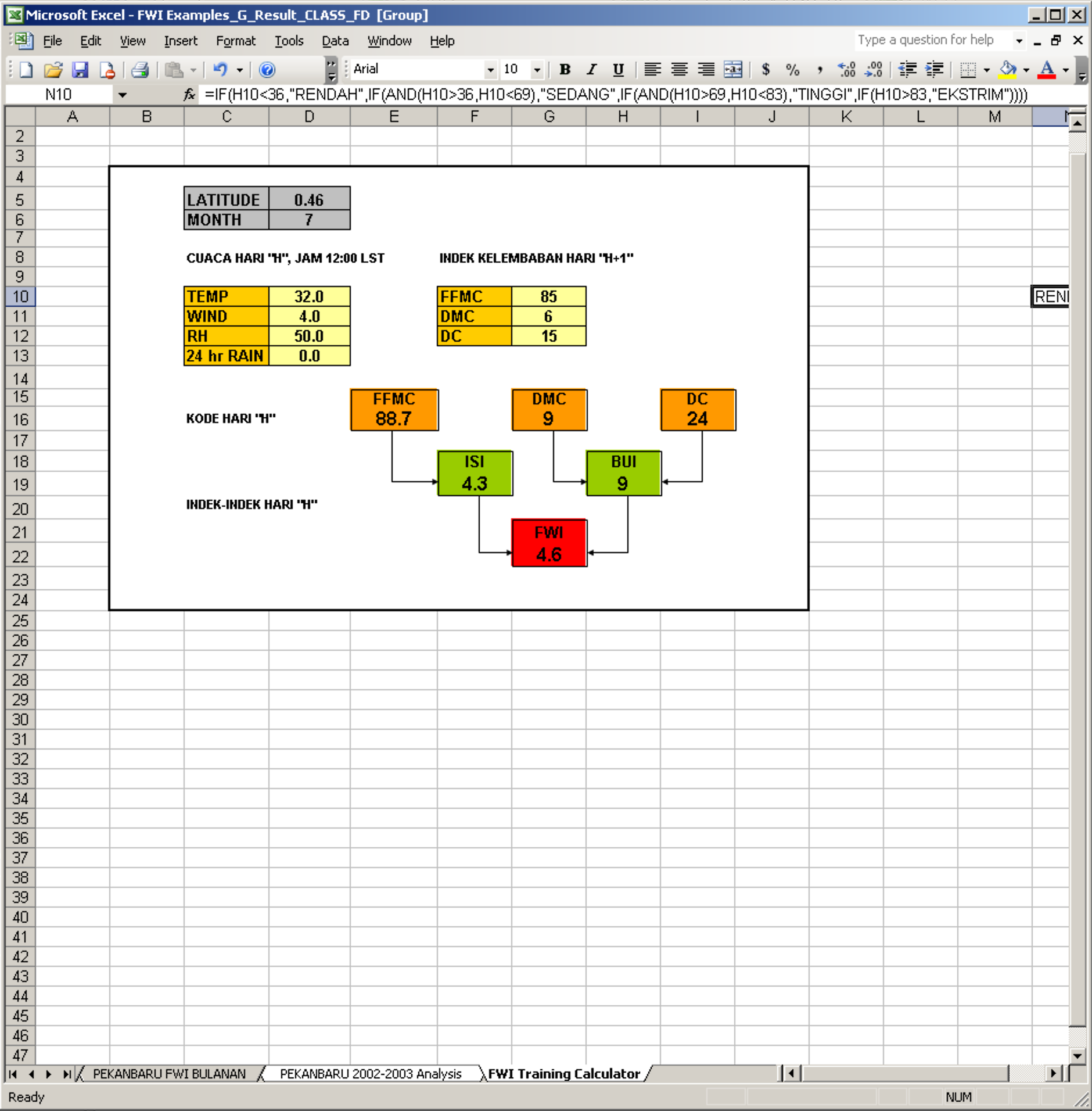
Task: Open a file with the folder icon
Action: (x=53, y=70)
